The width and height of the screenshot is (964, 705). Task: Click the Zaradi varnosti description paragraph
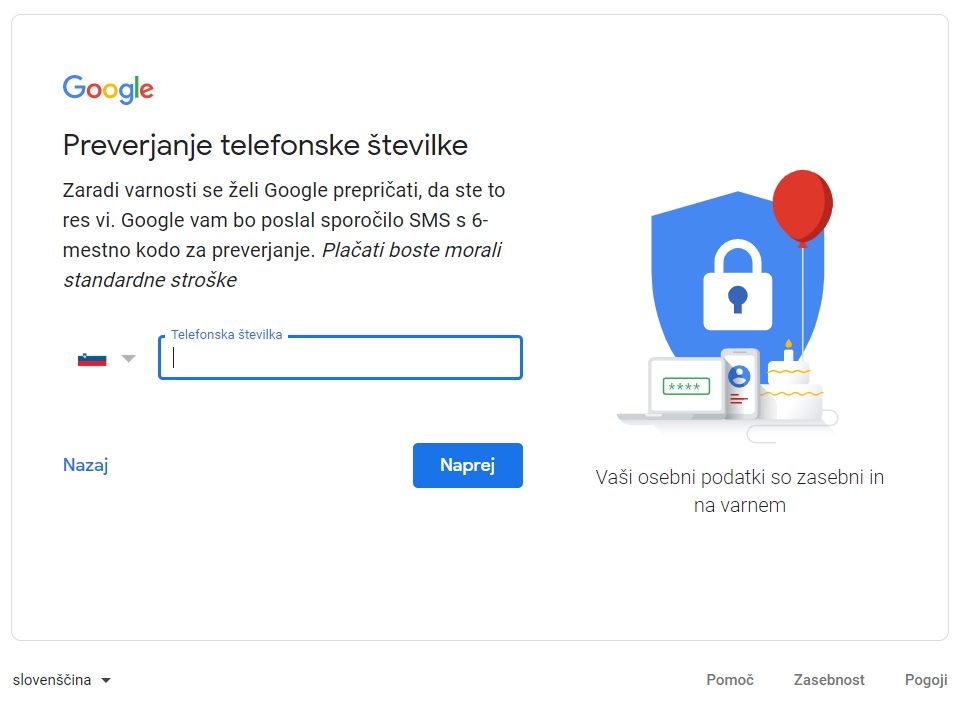(283, 220)
